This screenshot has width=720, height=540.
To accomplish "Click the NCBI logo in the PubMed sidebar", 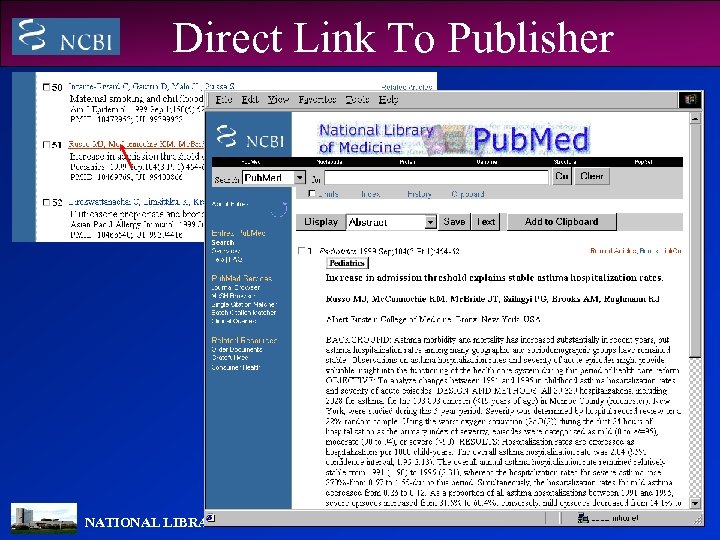I will coord(250,137).
